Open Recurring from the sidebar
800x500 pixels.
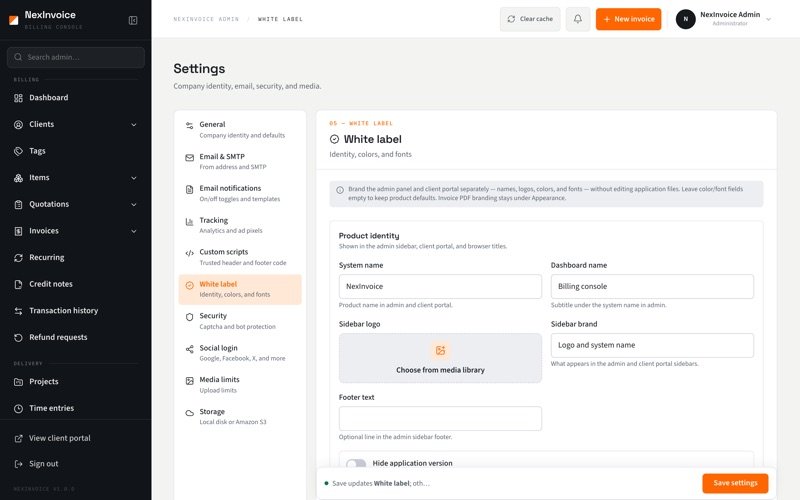click(76, 258)
